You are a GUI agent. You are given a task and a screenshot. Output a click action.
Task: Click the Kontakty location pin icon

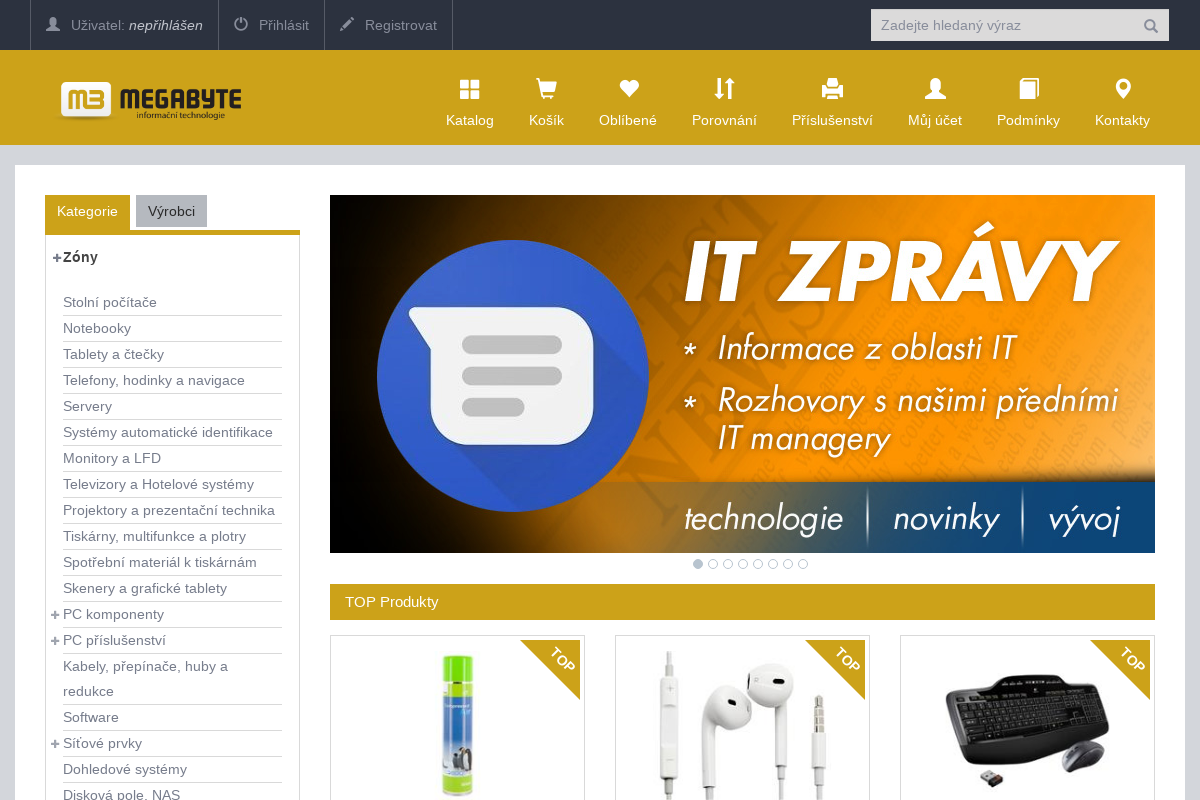pos(1122,89)
